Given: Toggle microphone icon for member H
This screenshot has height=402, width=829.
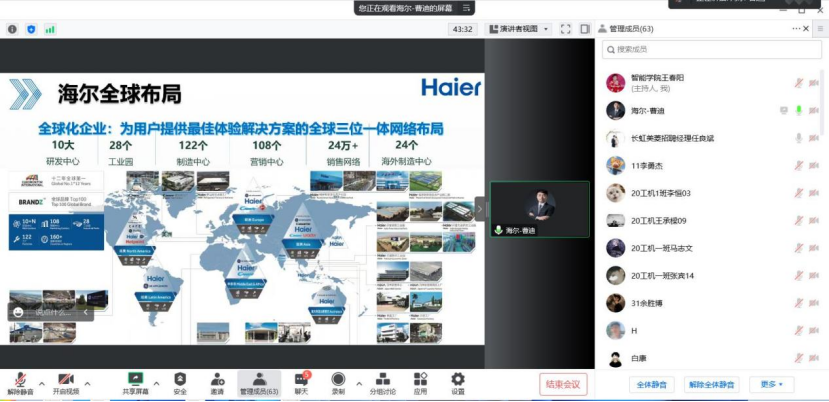Looking at the screenshot, I should coord(799,331).
